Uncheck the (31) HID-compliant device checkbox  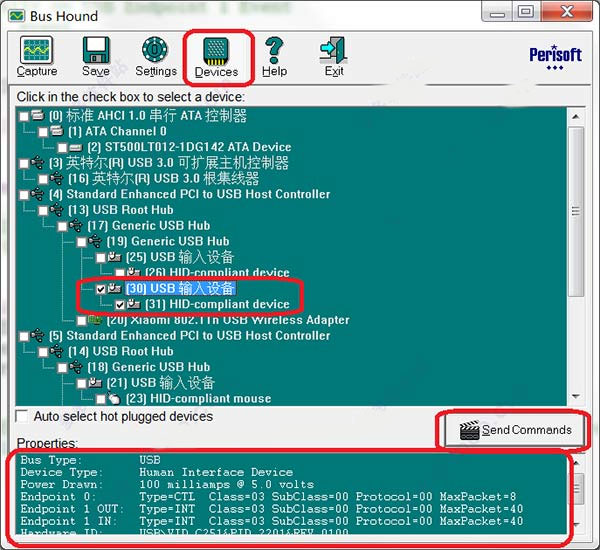[x=121, y=304]
